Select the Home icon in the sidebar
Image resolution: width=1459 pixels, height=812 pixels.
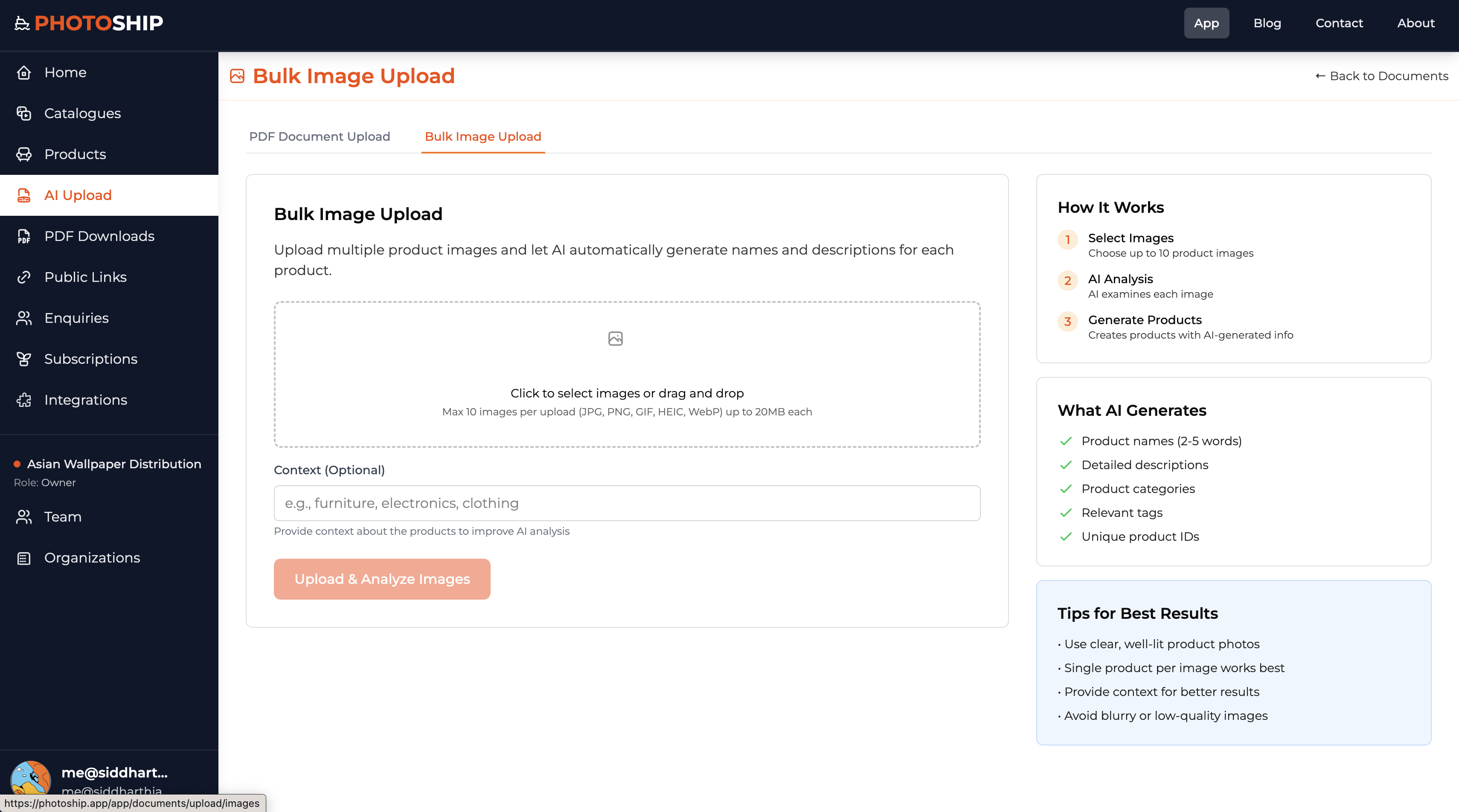point(24,72)
